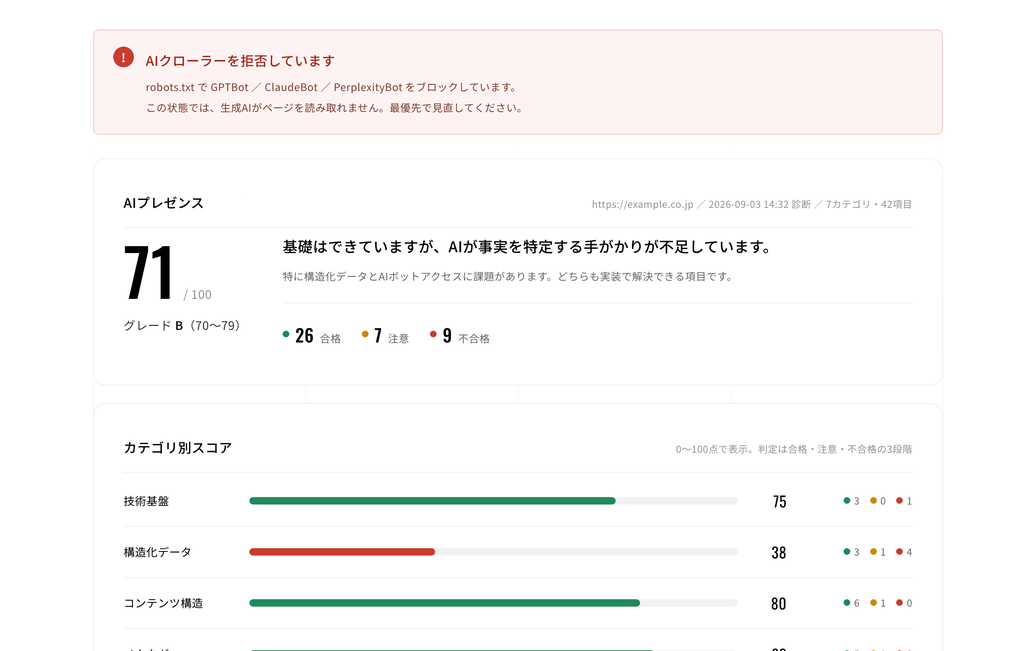The height and width of the screenshot is (651, 1036).
Task: Click the overall score 71
Action: [149, 272]
